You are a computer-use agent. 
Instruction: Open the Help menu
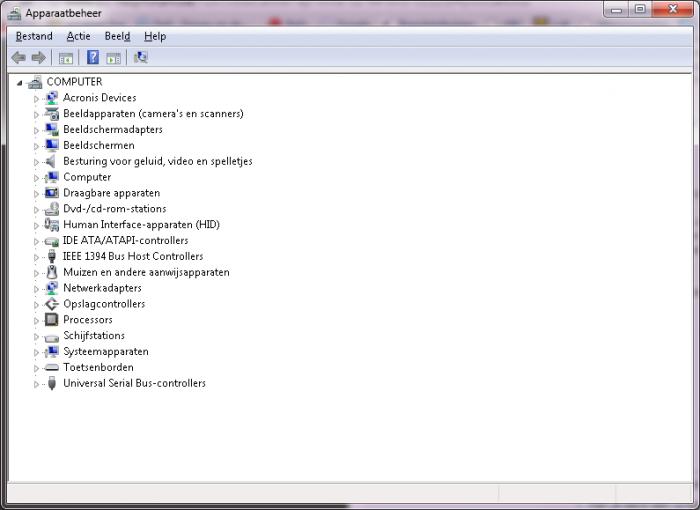(155, 36)
